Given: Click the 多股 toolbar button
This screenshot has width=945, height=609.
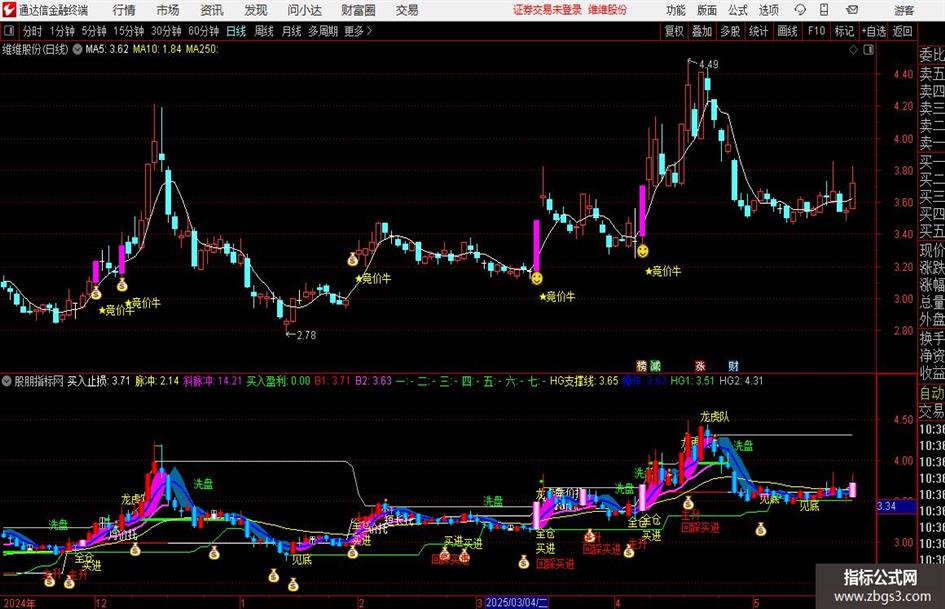Looking at the screenshot, I should point(730,31).
